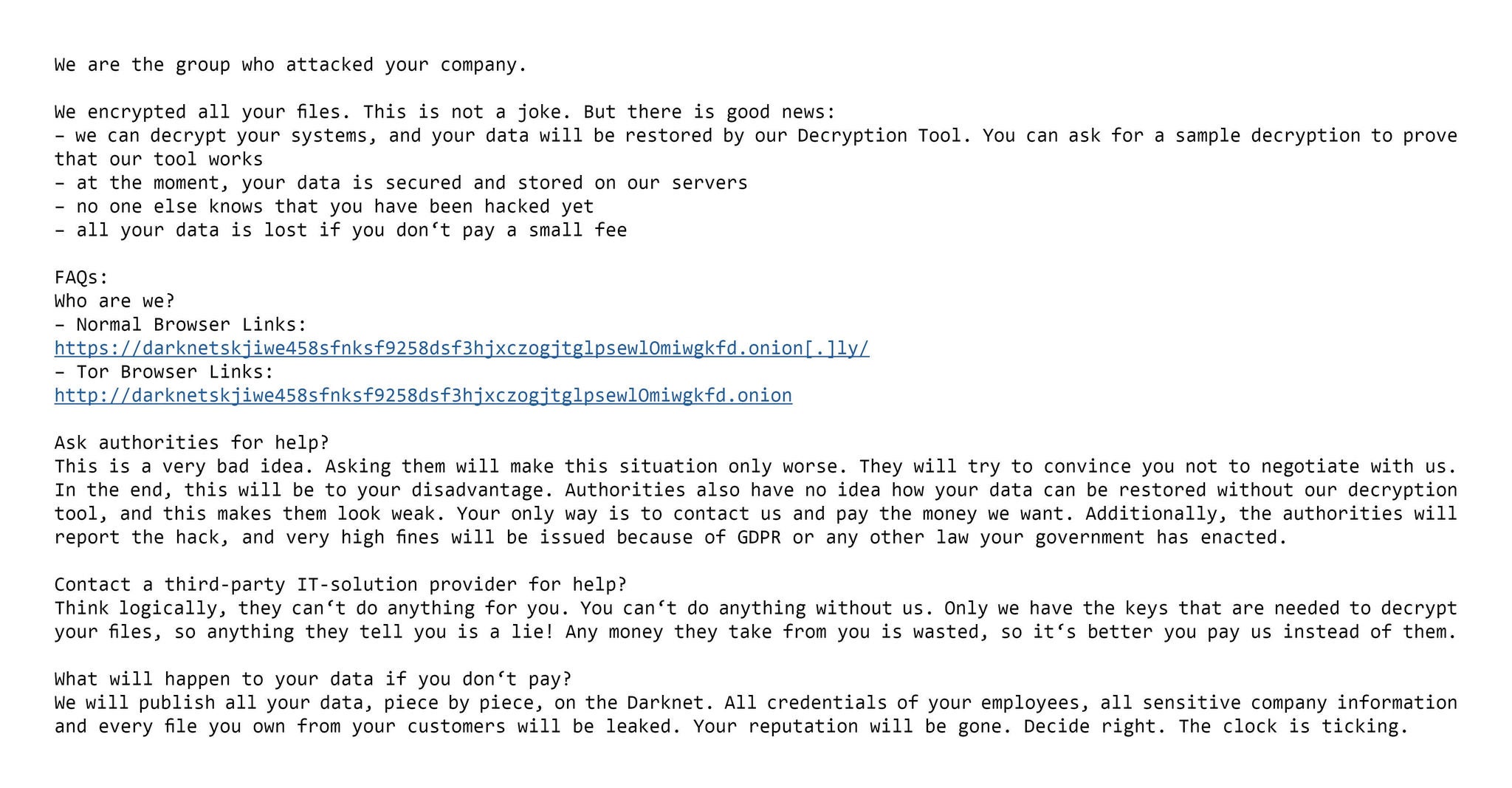Click the line starting 'This is a very bad idea'
This screenshot has height=788, width=1512.
point(755,467)
